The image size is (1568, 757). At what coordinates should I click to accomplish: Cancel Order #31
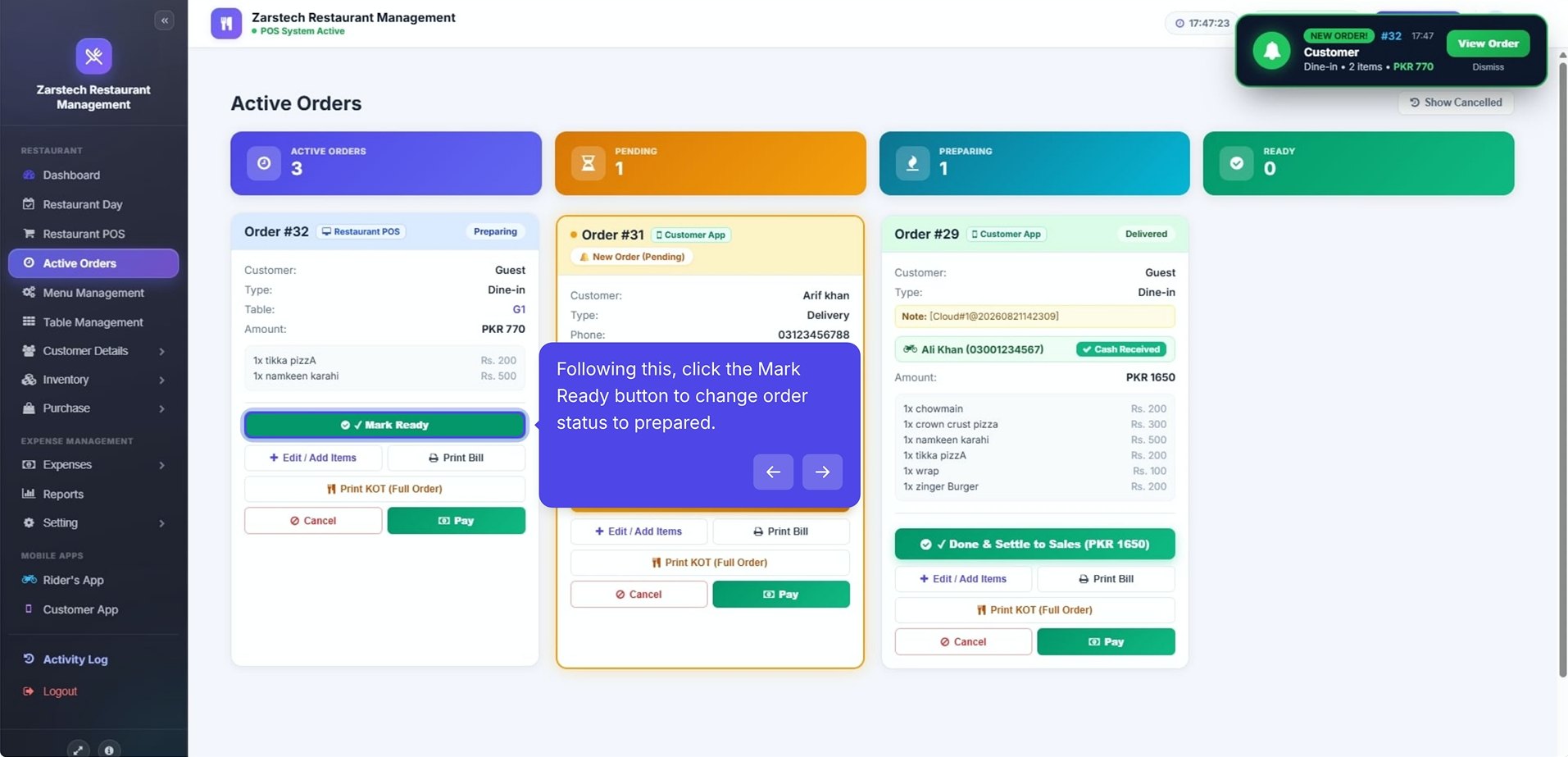coord(639,595)
